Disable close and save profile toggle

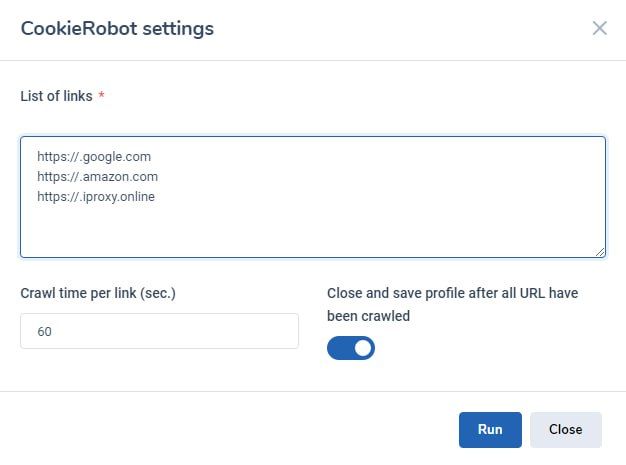(351, 348)
